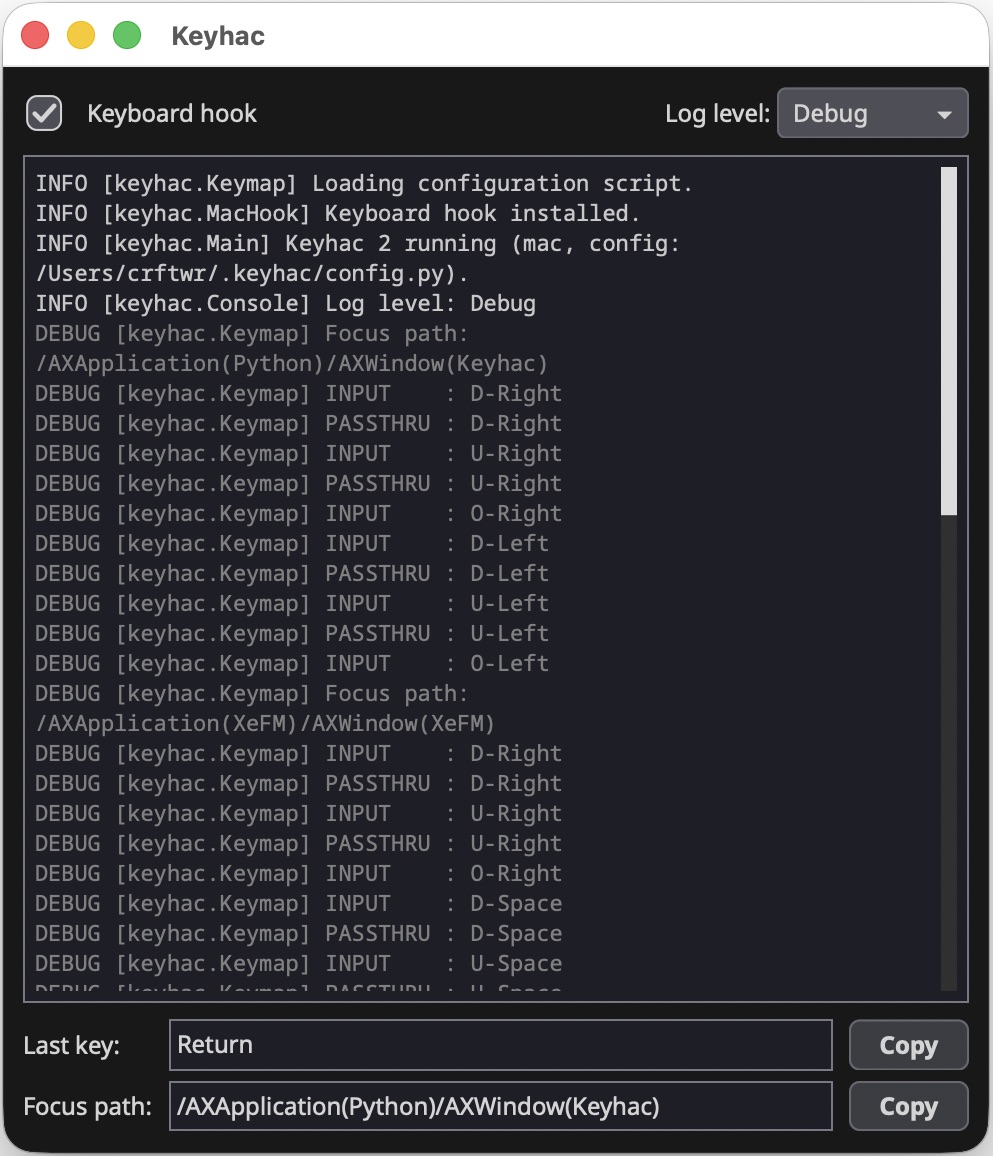Viewport: 993px width, 1156px height.
Task: Click the '/Users/crftwr/.keyhac/config.py).' log line
Action: [251, 274]
